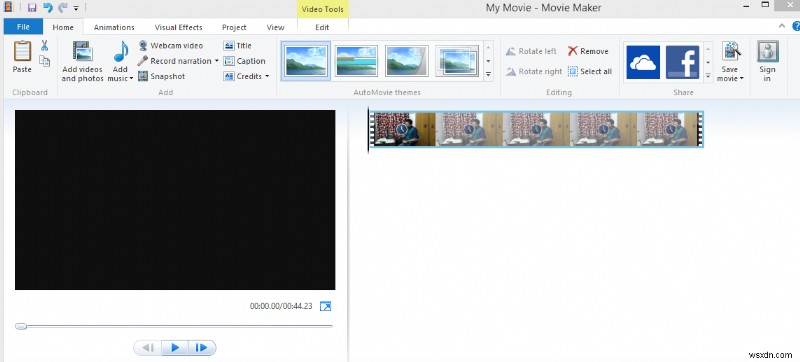Rotate the clip right
The image size is (800, 362).
(534, 71)
